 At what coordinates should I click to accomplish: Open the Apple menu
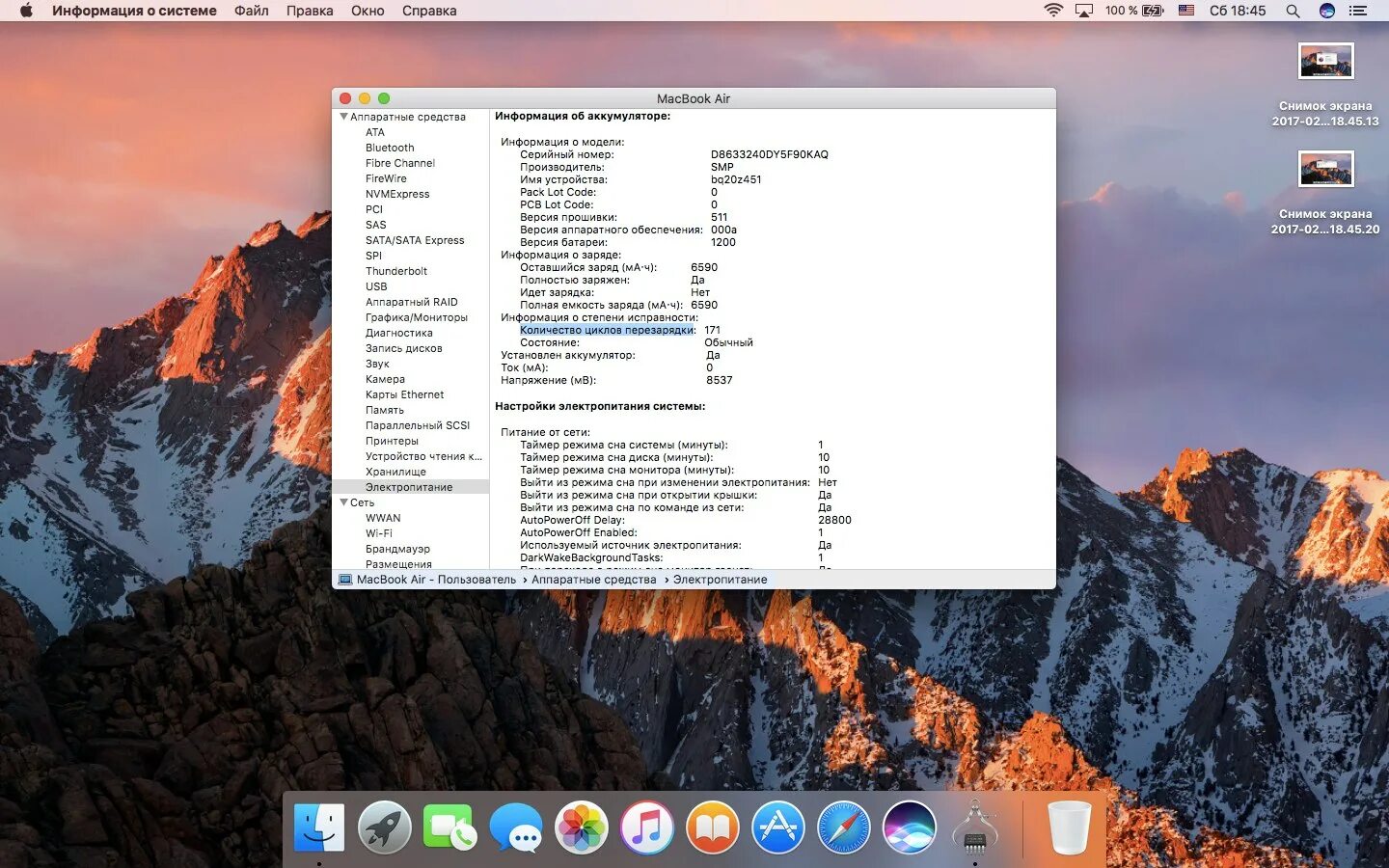coord(26,11)
